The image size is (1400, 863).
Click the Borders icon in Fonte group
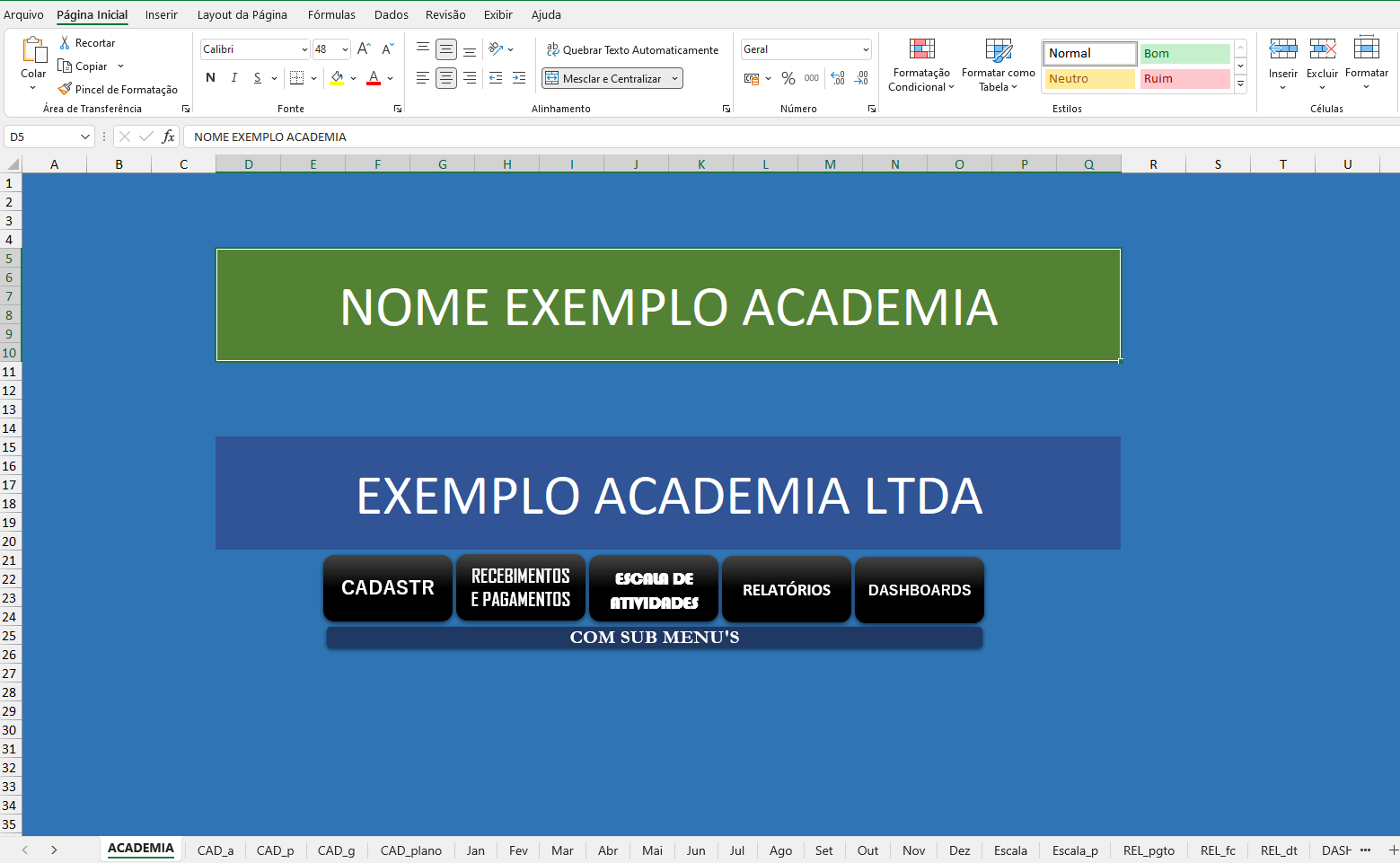tap(297, 78)
